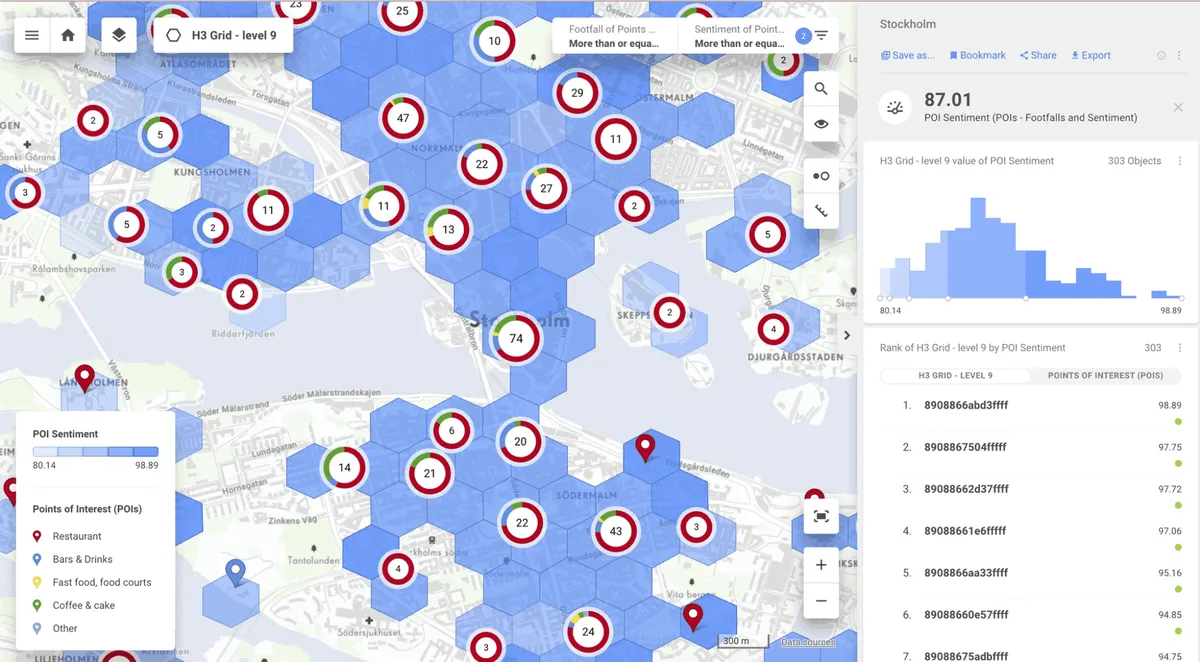Bookmark the current view
This screenshot has width=1200, height=662.
click(x=977, y=55)
